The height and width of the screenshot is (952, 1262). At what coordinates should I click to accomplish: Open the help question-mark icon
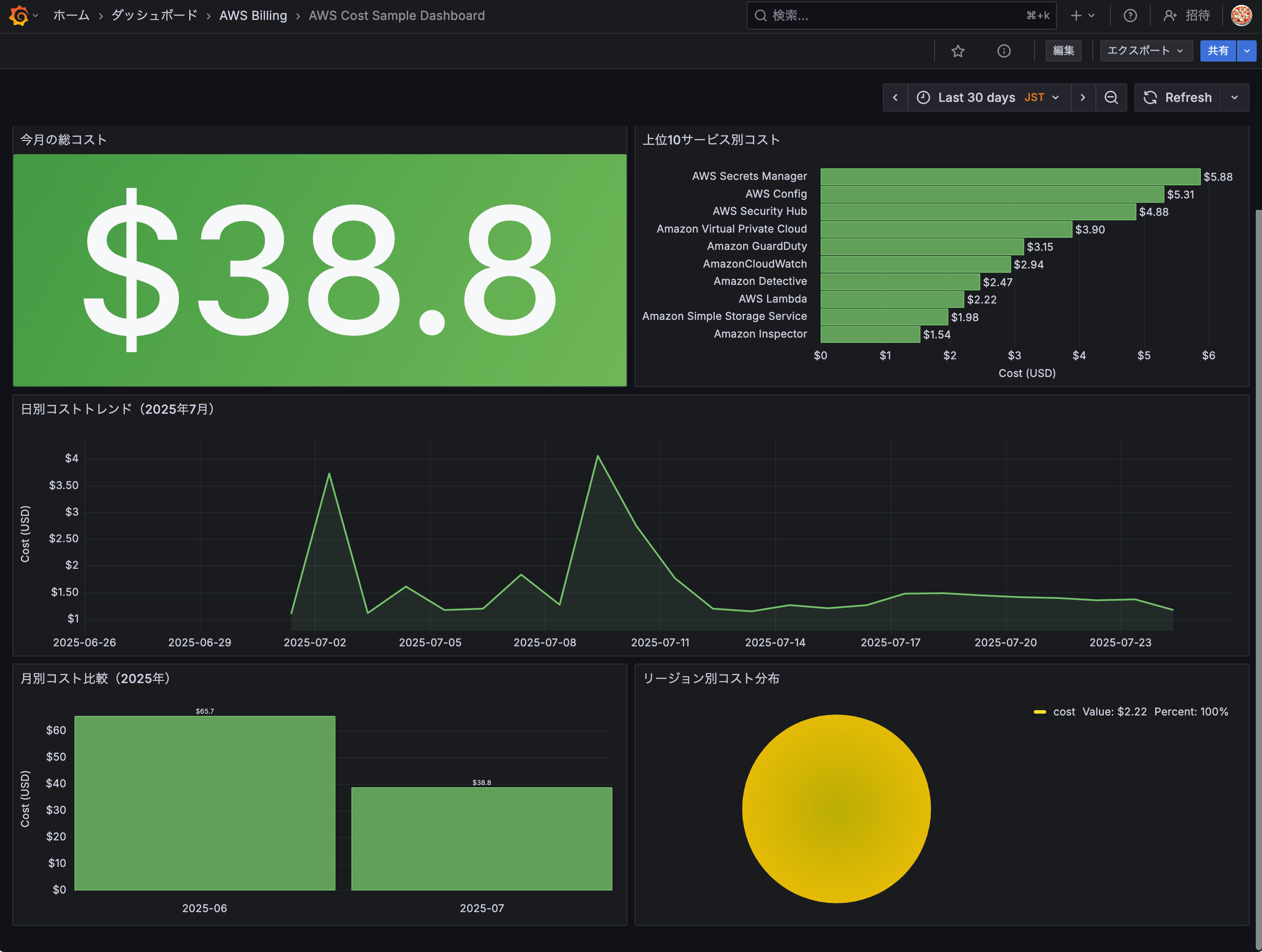[1130, 16]
